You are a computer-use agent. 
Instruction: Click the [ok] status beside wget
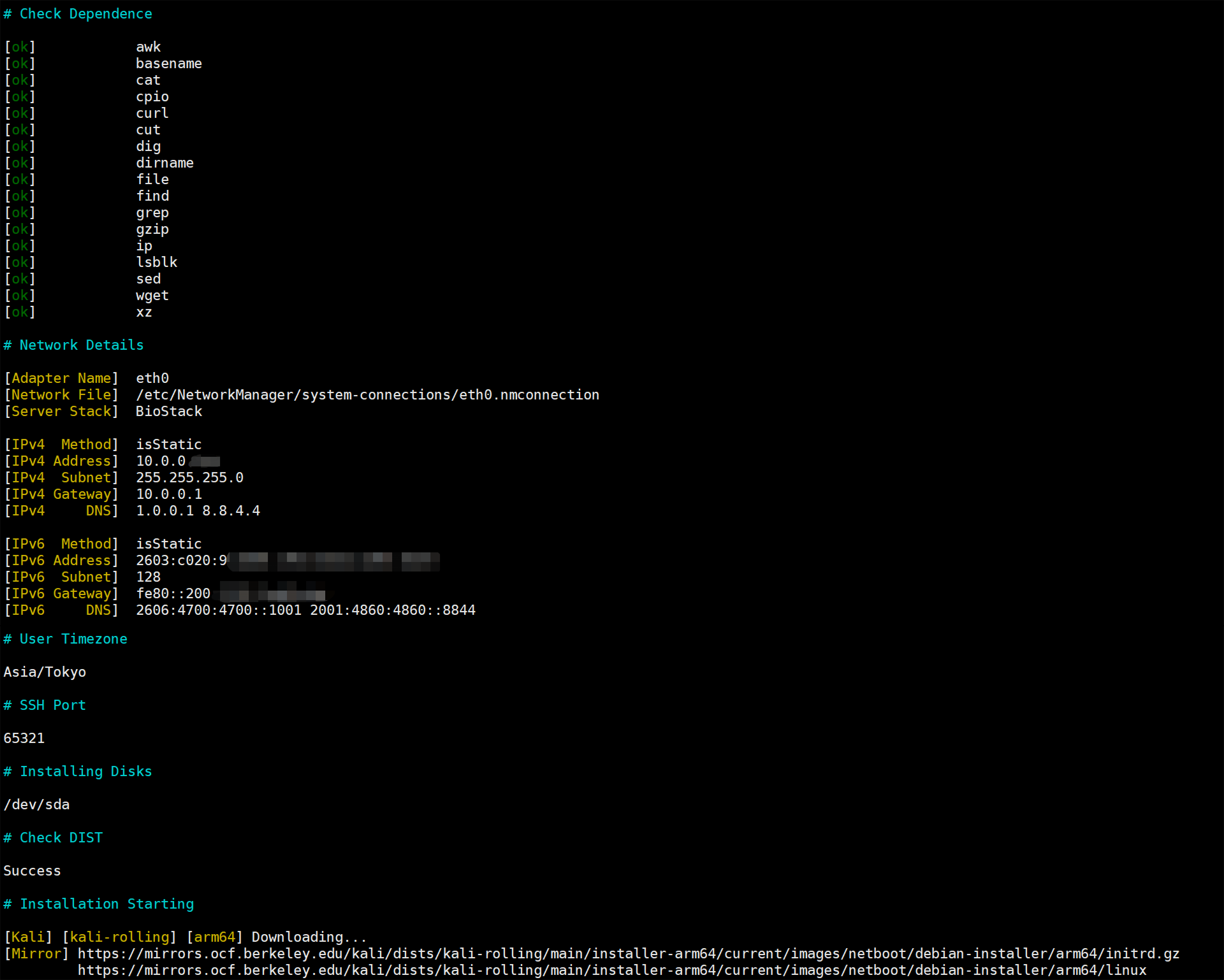pos(20,296)
